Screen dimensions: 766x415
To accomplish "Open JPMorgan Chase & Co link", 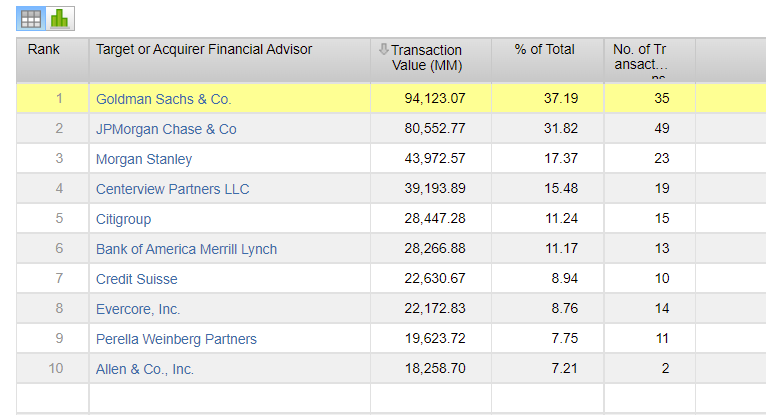I will pyautogui.click(x=166, y=129).
